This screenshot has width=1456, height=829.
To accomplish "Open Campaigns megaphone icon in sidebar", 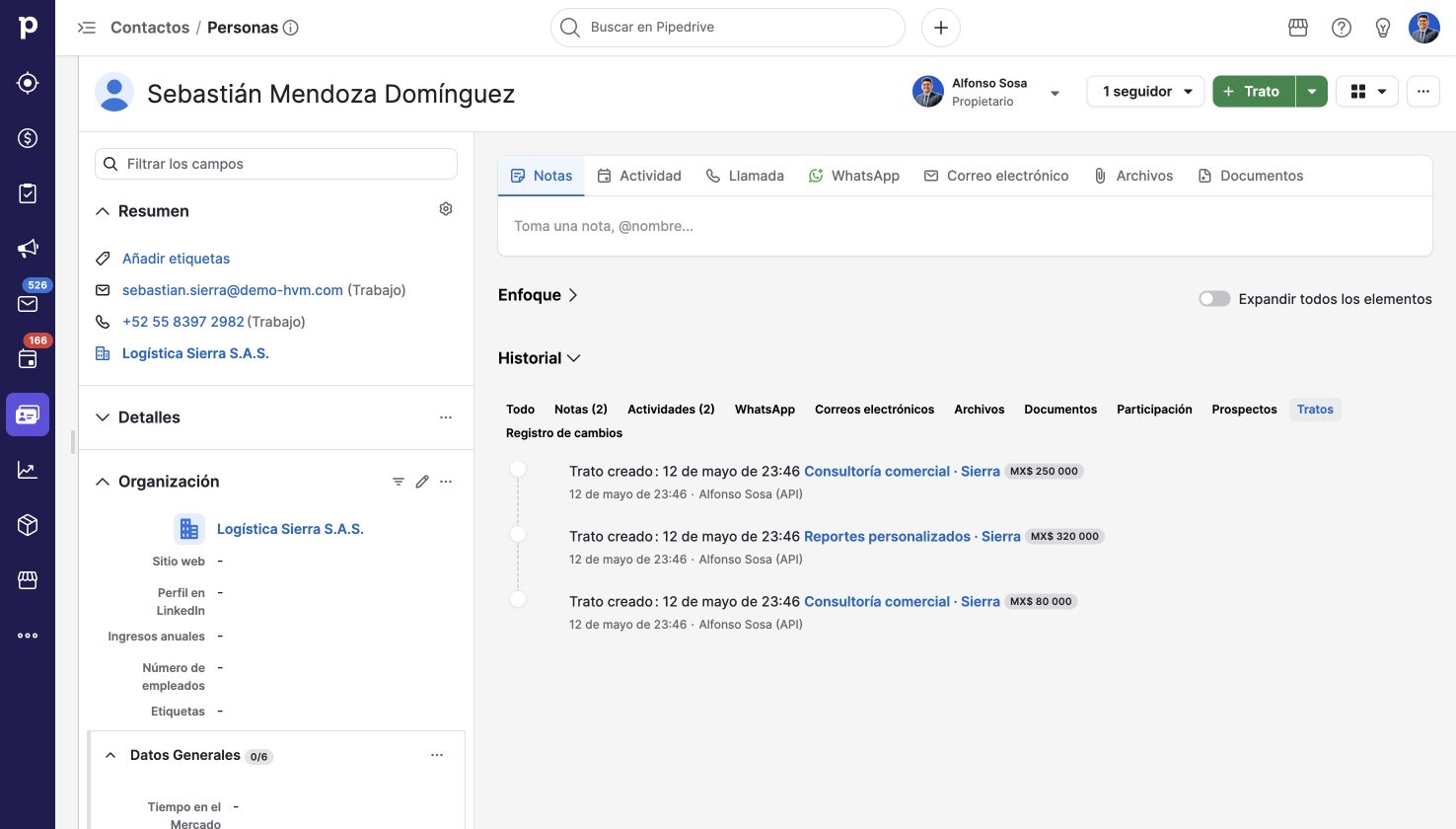I will click(x=28, y=249).
